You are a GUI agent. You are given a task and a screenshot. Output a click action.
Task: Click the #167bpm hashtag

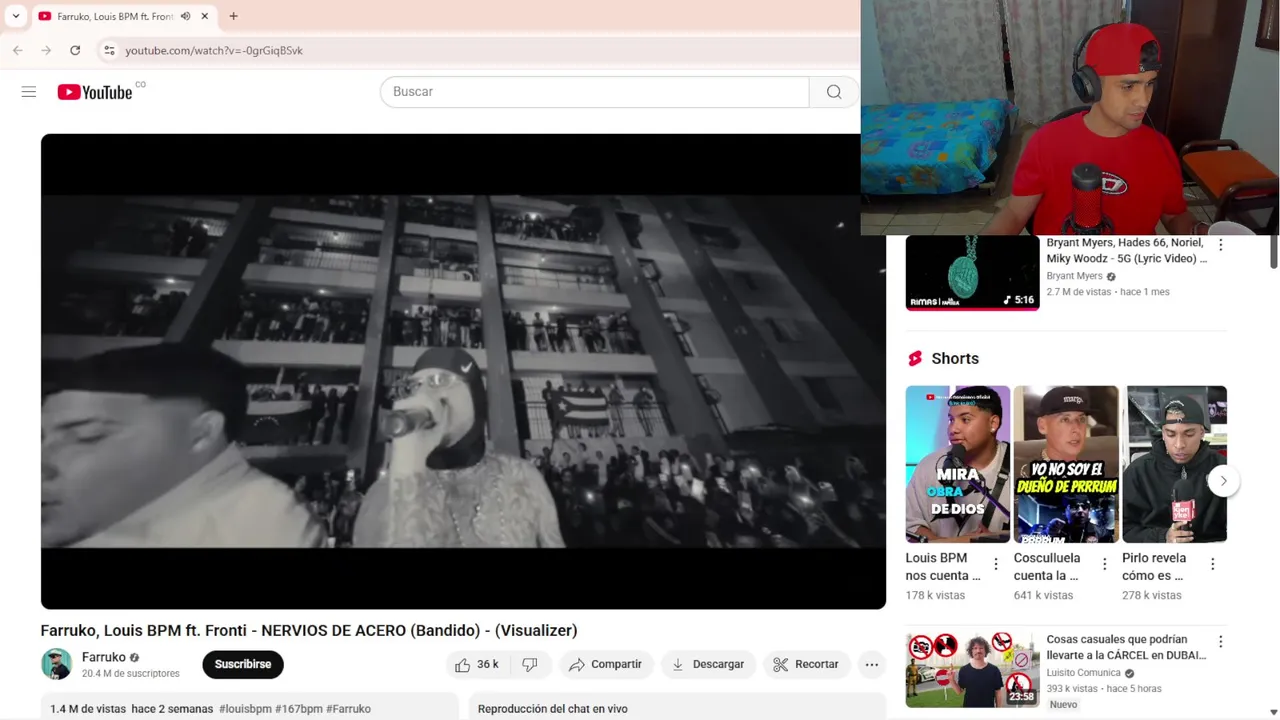(299, 709)
